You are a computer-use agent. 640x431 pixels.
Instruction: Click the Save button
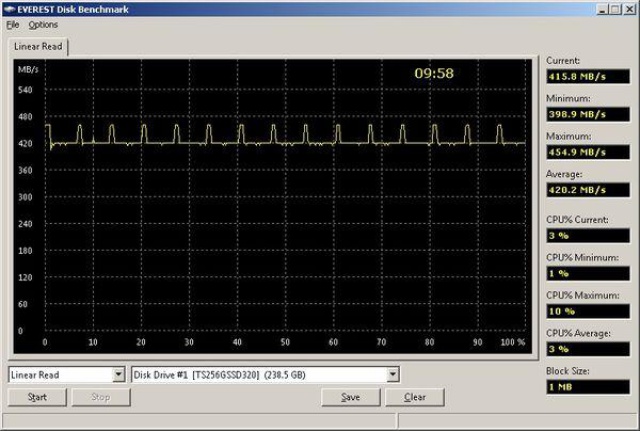[351, 397]
